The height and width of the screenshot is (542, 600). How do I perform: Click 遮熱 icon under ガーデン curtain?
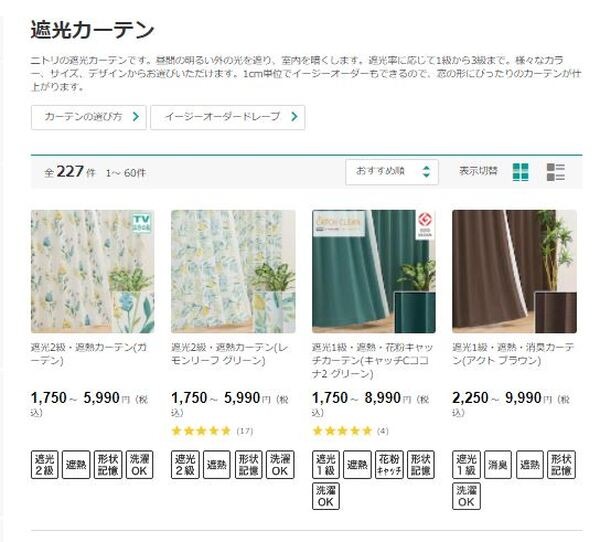[76, 465]
